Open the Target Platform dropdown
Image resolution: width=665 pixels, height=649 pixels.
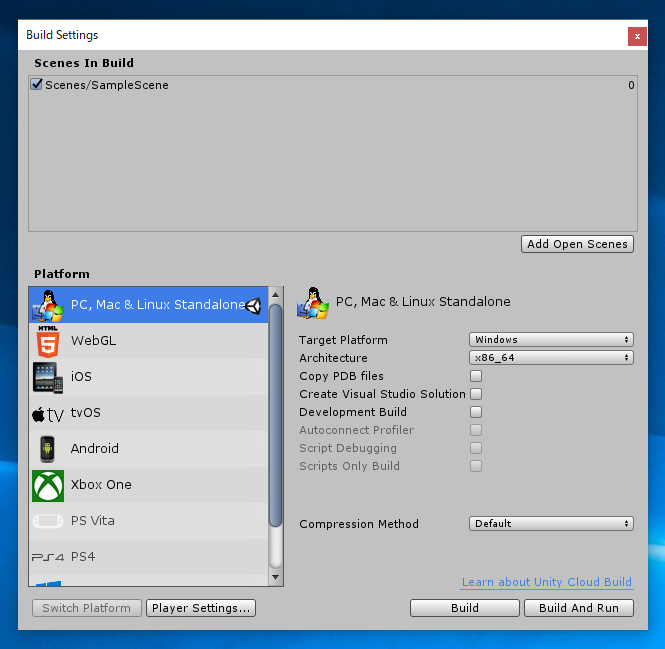551,340
